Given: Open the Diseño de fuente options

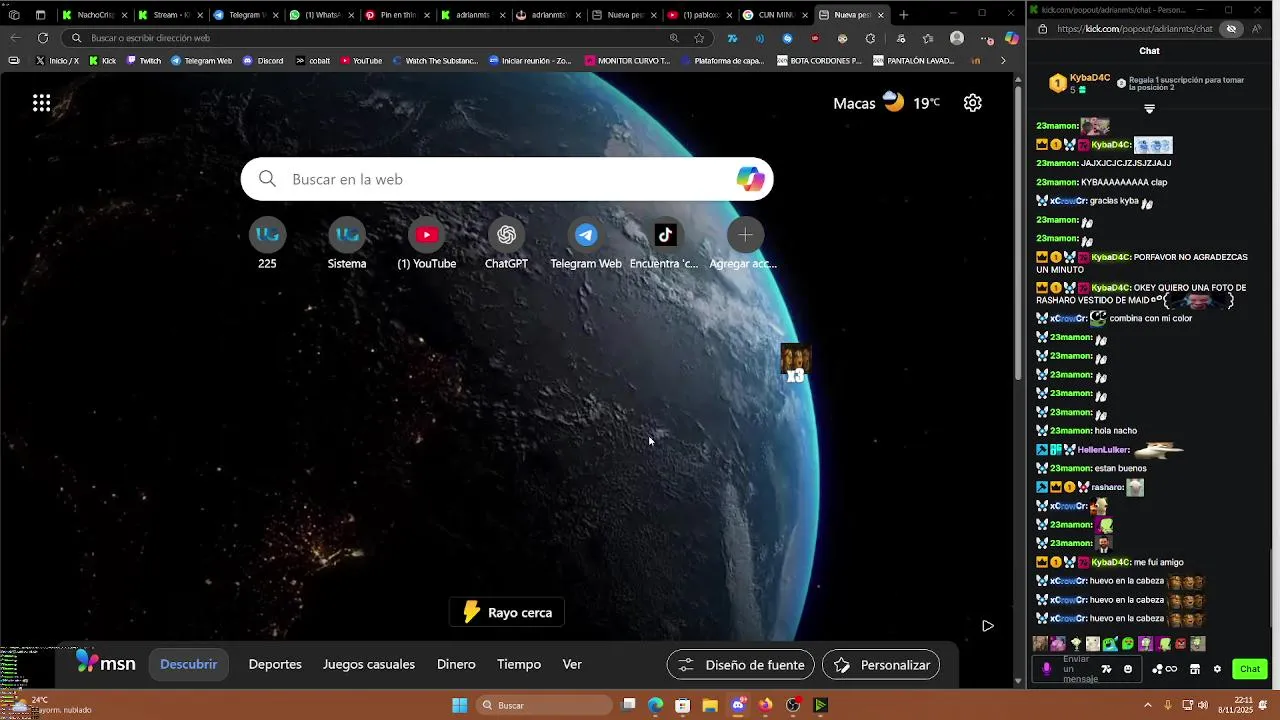Looking at the screenshot, I should (741, 664).
